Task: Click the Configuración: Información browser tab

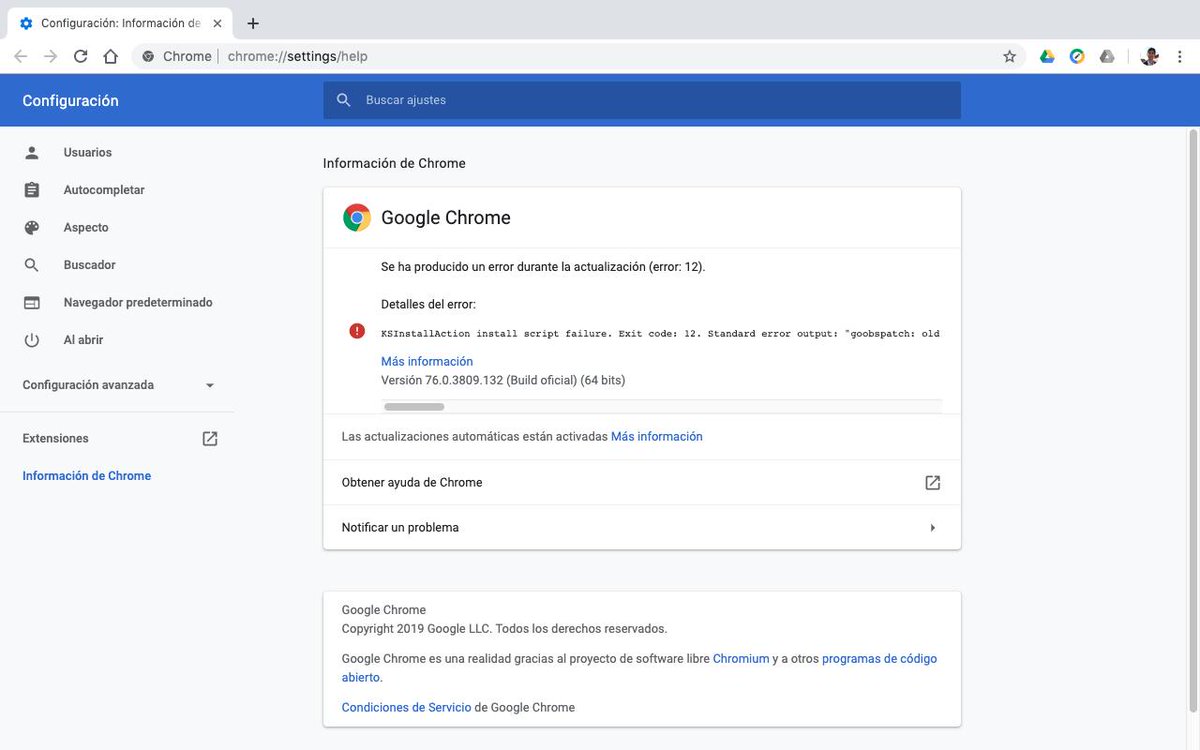Action: [120, 23]
